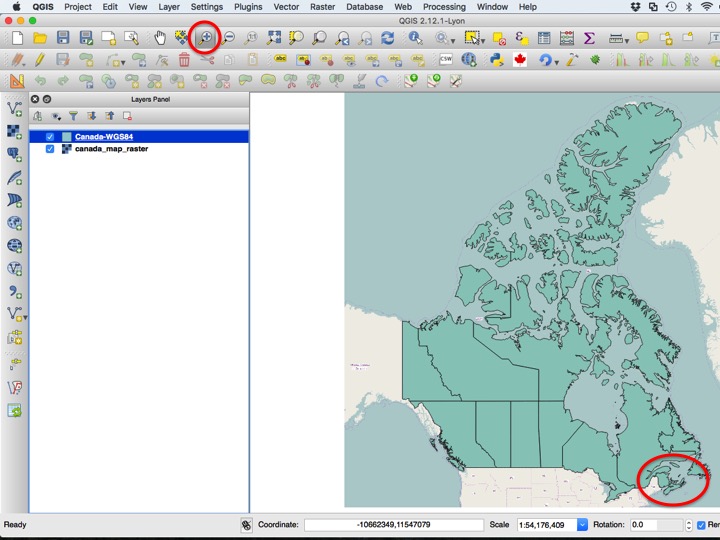Remove selected layer from Layers Panel

[x=127, y=116]
